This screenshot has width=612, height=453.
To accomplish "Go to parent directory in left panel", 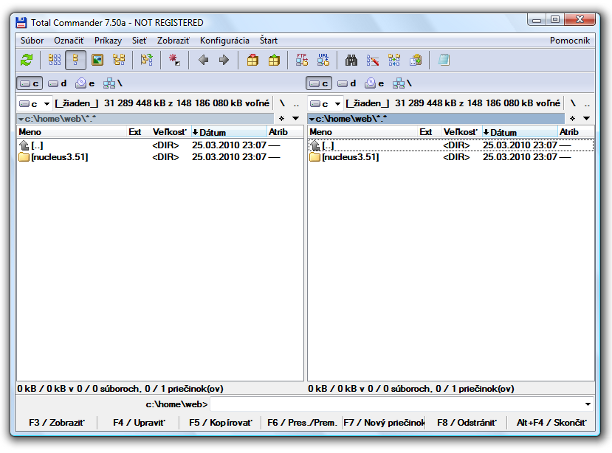I will (296, 104).
